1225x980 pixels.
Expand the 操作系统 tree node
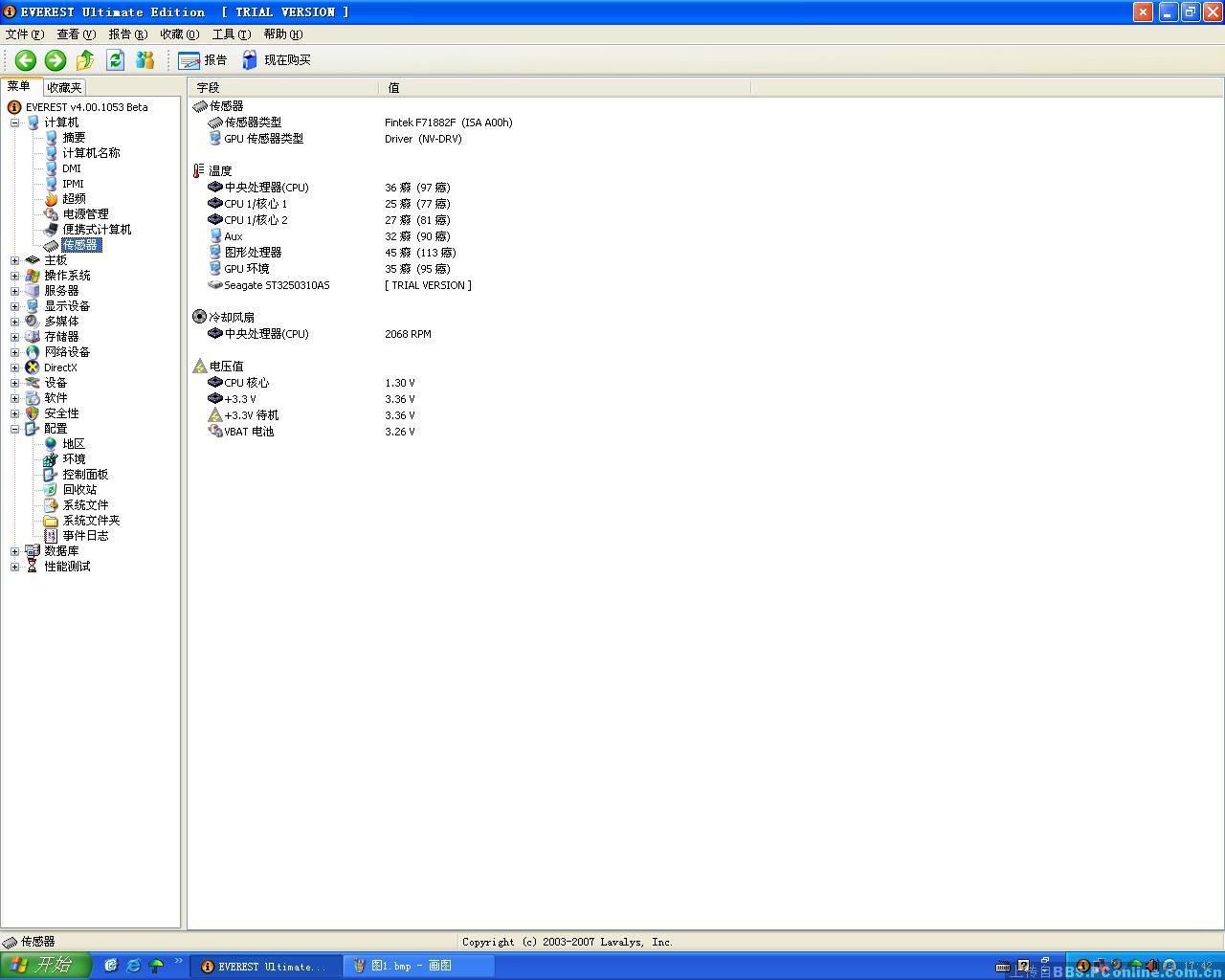pyautogui.click(x=14, y=276)
